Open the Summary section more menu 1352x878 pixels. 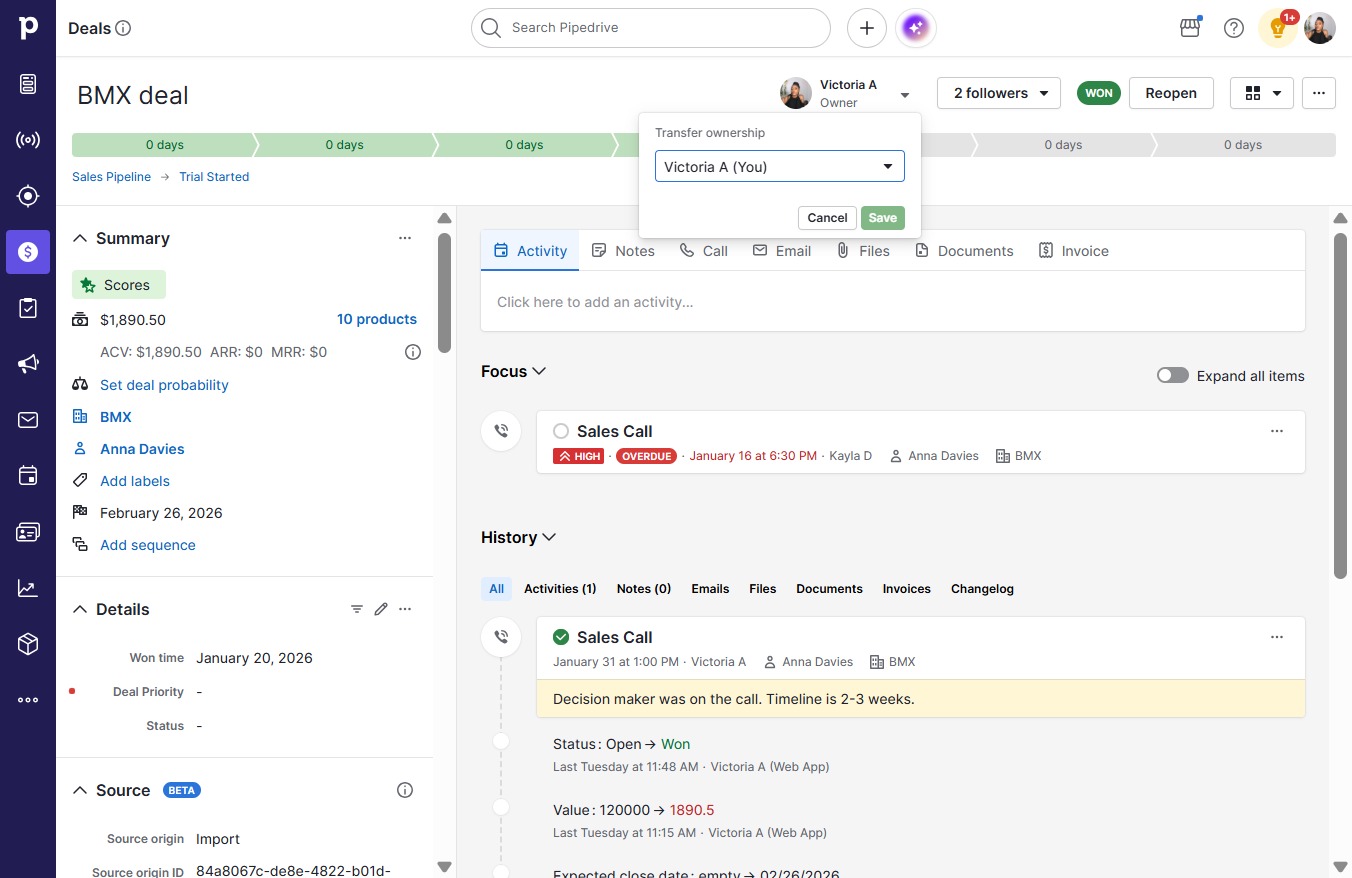click(x=405, y=238)
